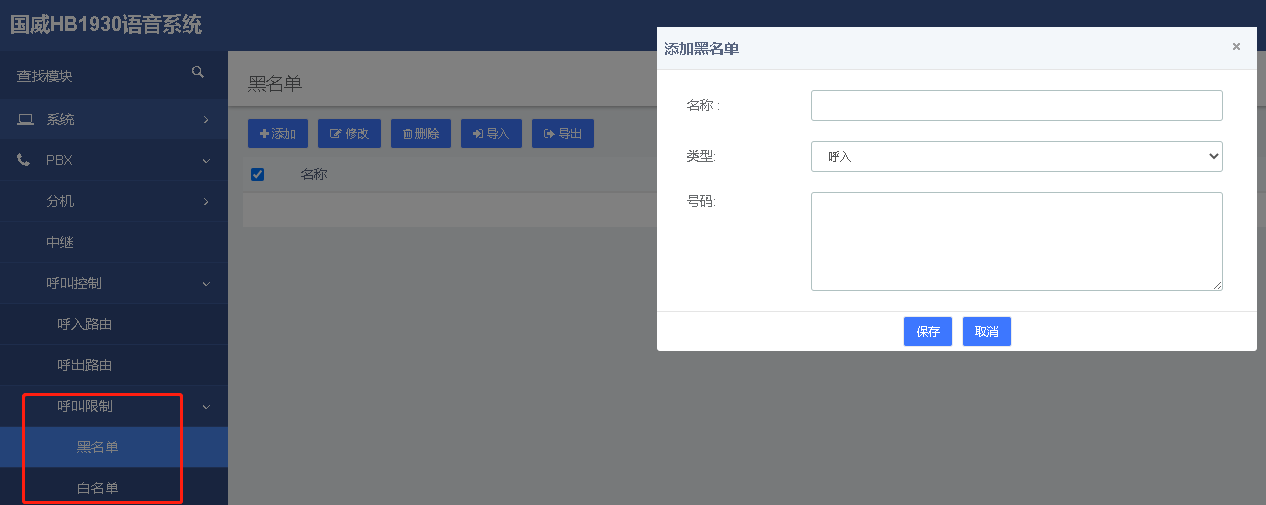The height and width of the screenshot is (505, 1266).
Task: Click the 导入 button
Action: point(491,133)
